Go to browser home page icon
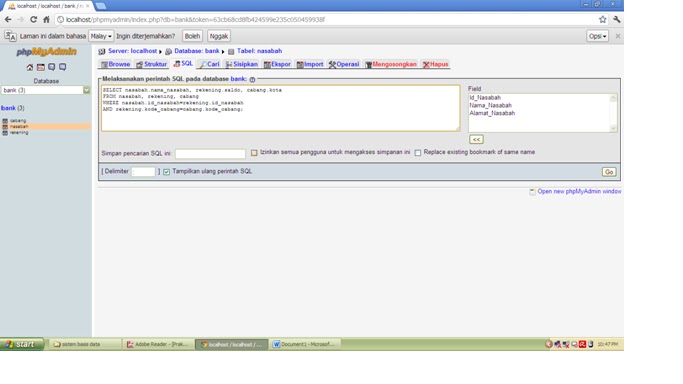This screenshot has height=384, width=683. (x=46, y=20)
